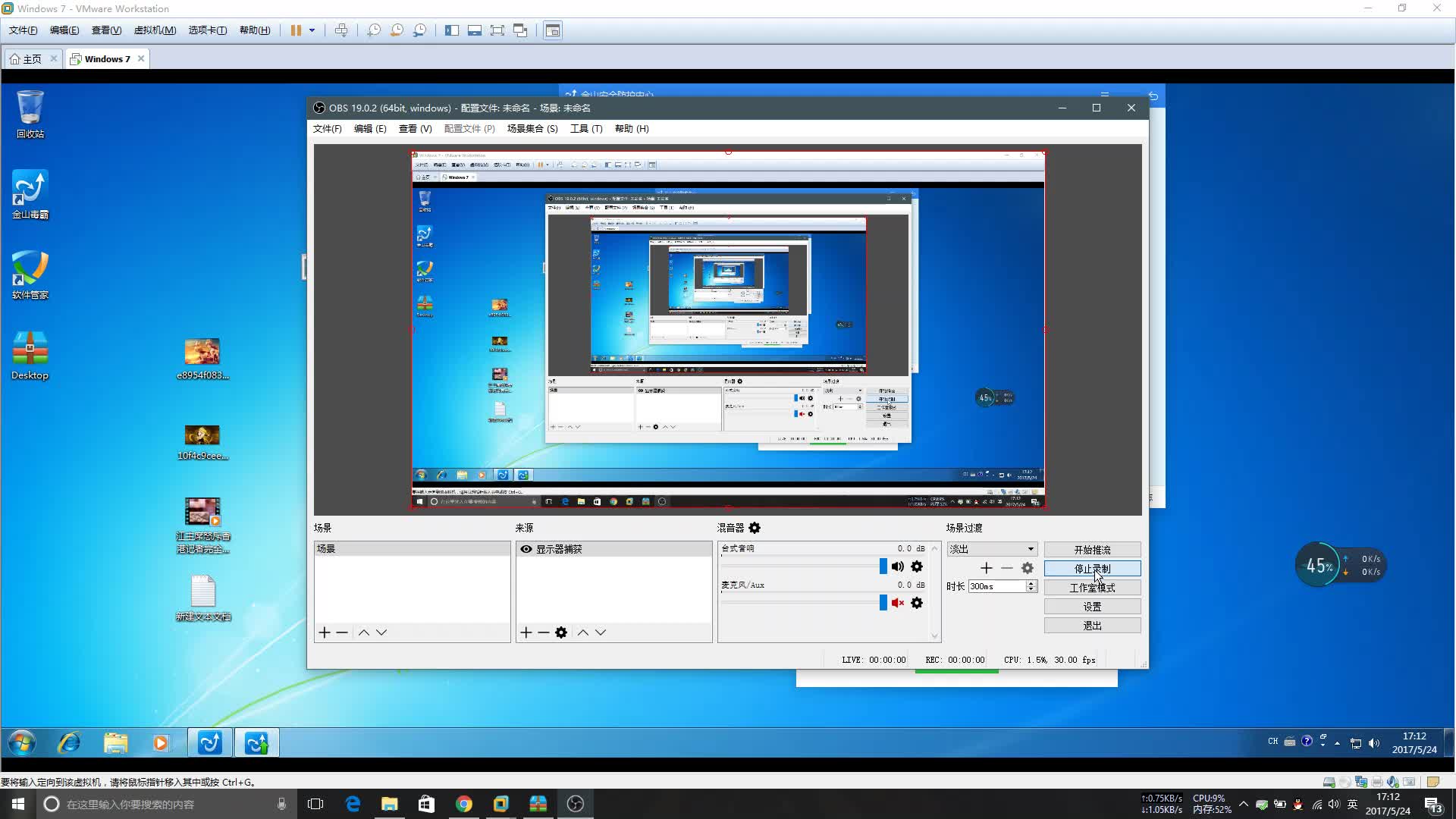Open 软件管家 desktop shortcut
Viewport: 1456px width, 819px height.
[30, 275]
